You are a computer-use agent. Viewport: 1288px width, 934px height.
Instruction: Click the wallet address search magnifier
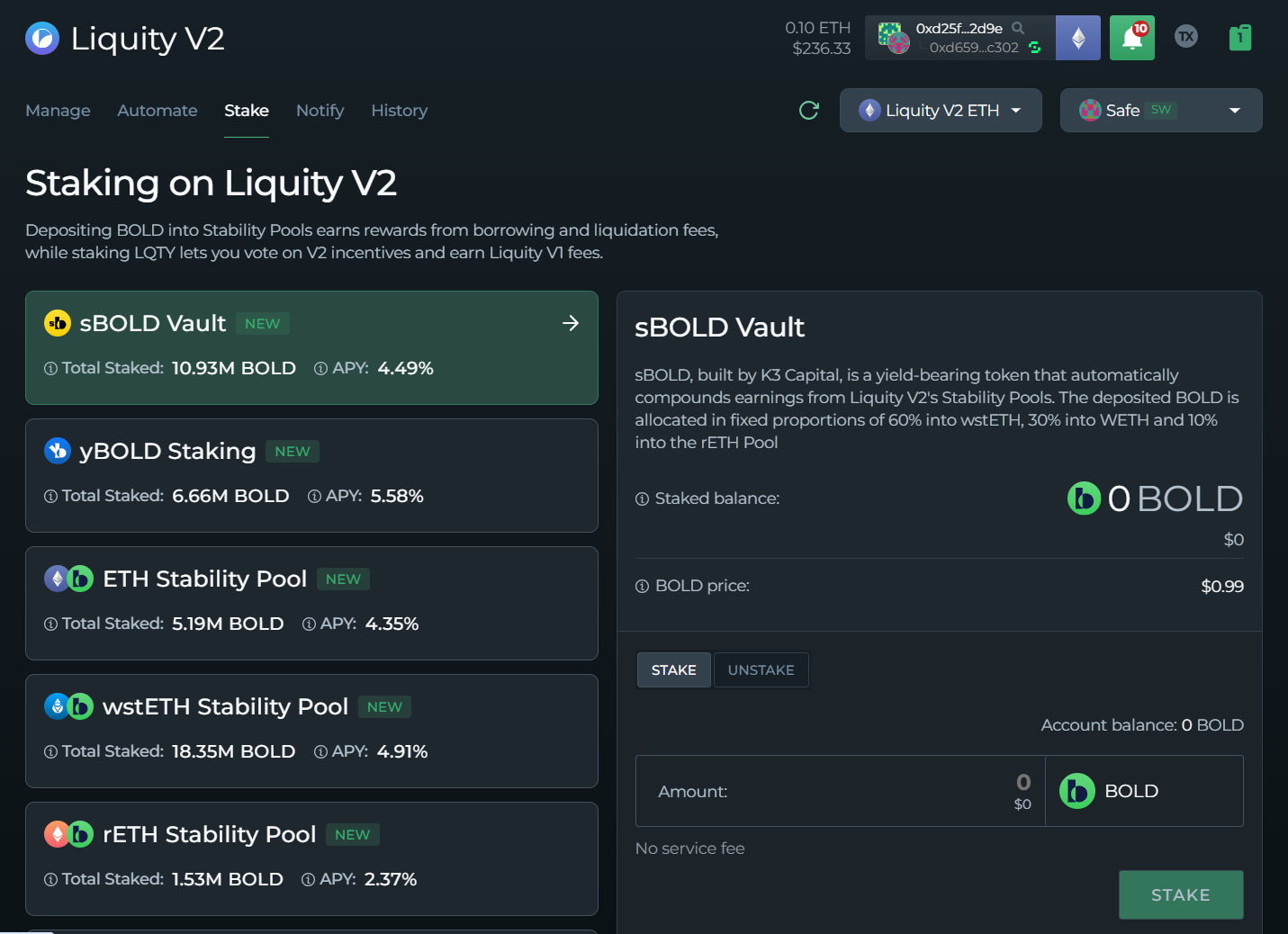point(1018,28)
